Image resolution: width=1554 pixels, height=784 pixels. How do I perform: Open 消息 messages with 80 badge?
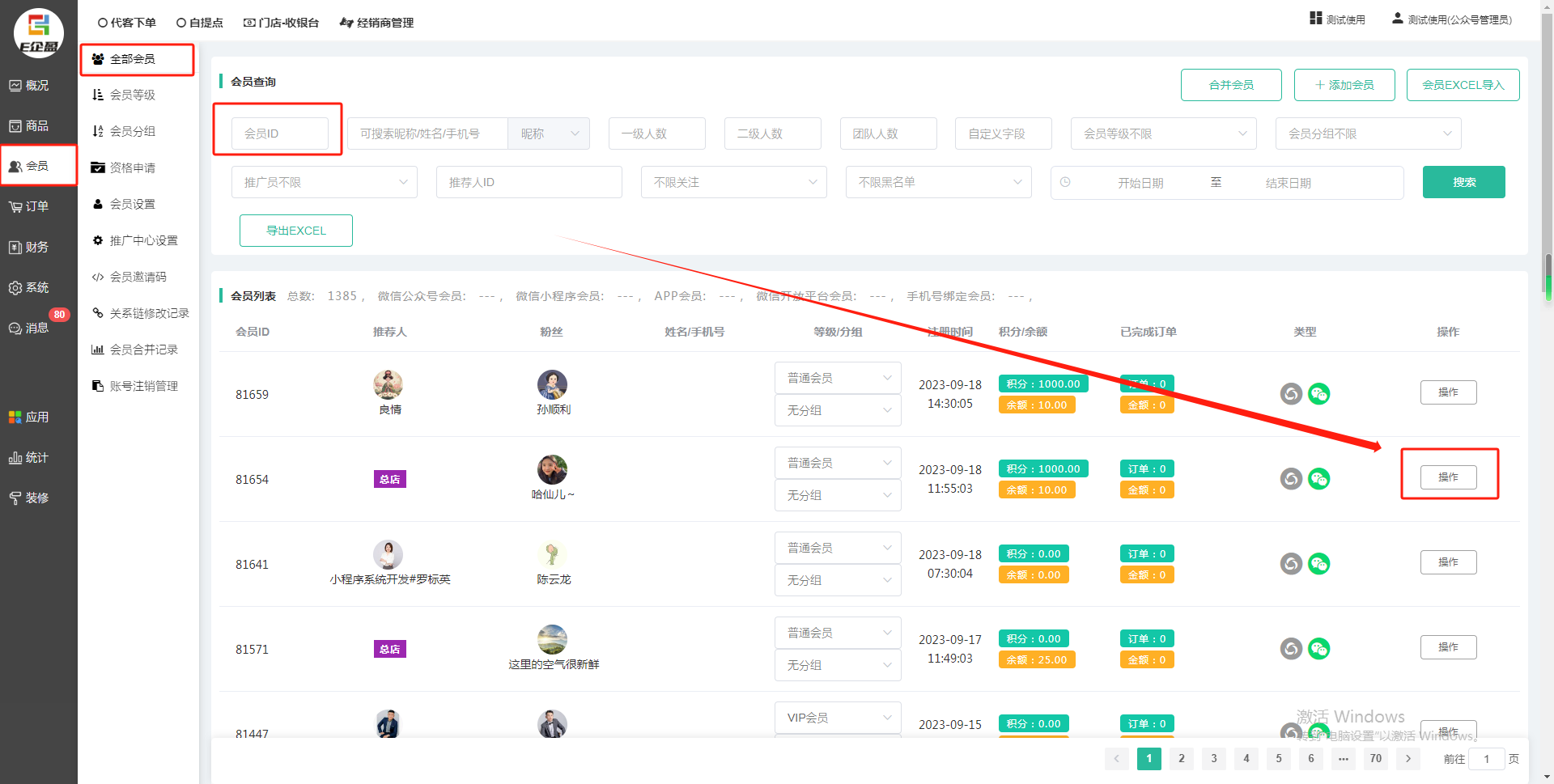click(x=29, y=328)
